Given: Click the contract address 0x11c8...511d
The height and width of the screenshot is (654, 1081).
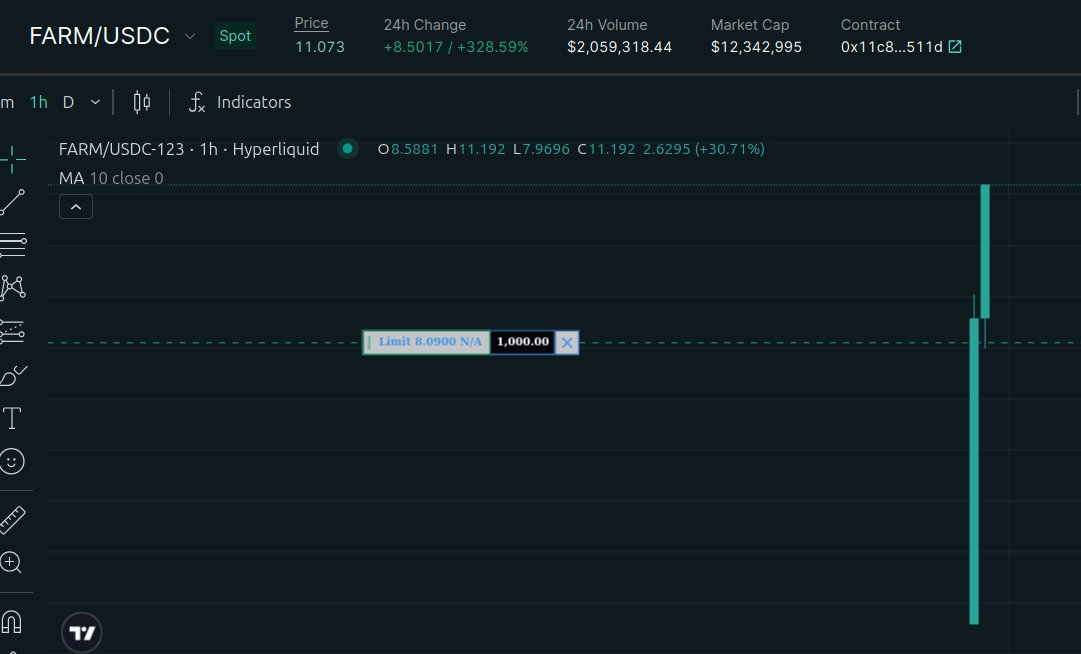Looking at the screenshot, I should point(891,47).
